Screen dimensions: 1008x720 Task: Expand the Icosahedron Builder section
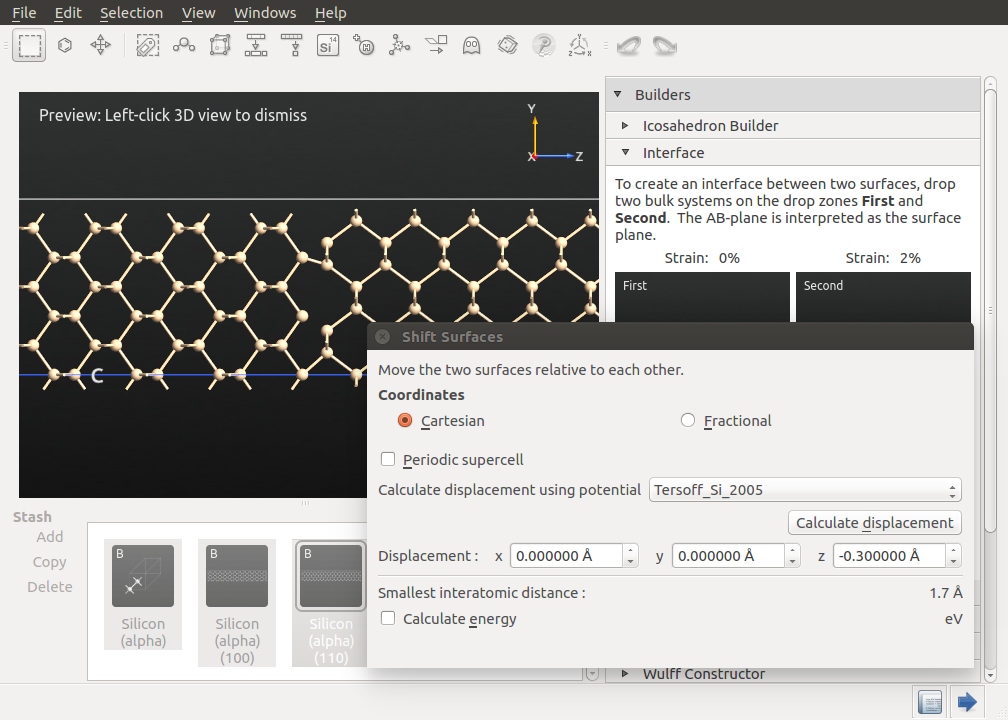point(625,125)
